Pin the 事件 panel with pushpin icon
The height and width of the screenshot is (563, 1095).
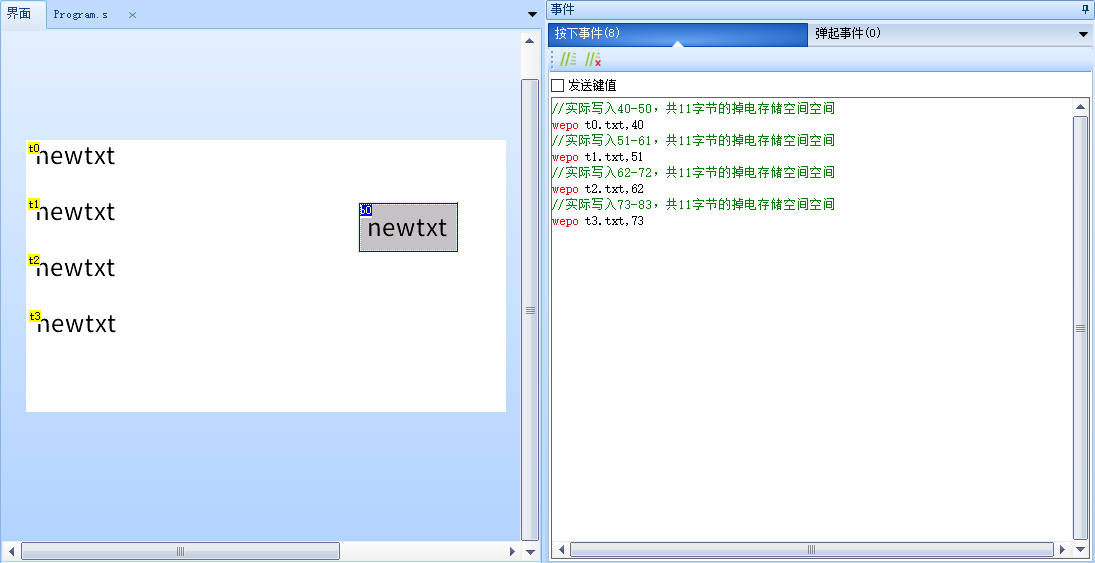tap(1085, 9)
